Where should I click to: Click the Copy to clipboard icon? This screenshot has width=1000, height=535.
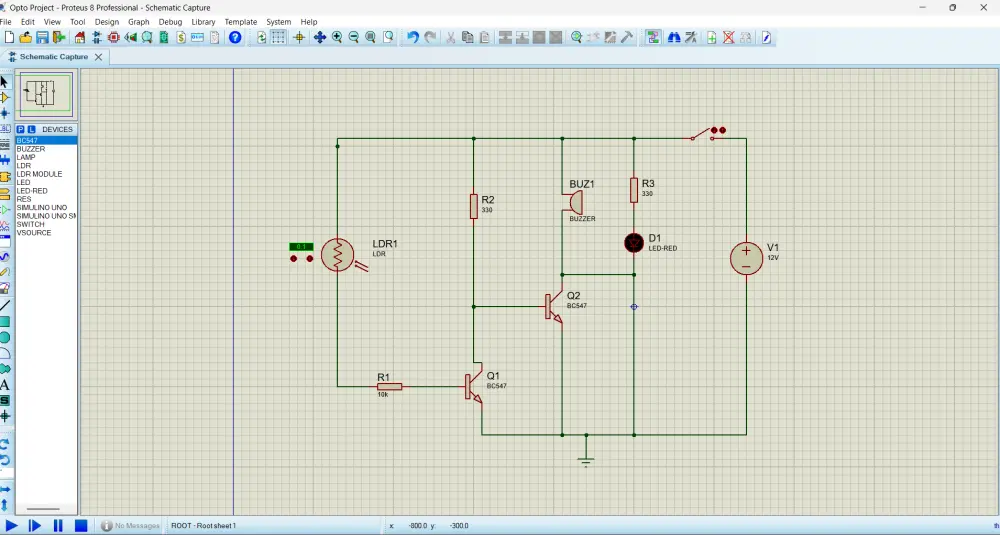point(467,38)
